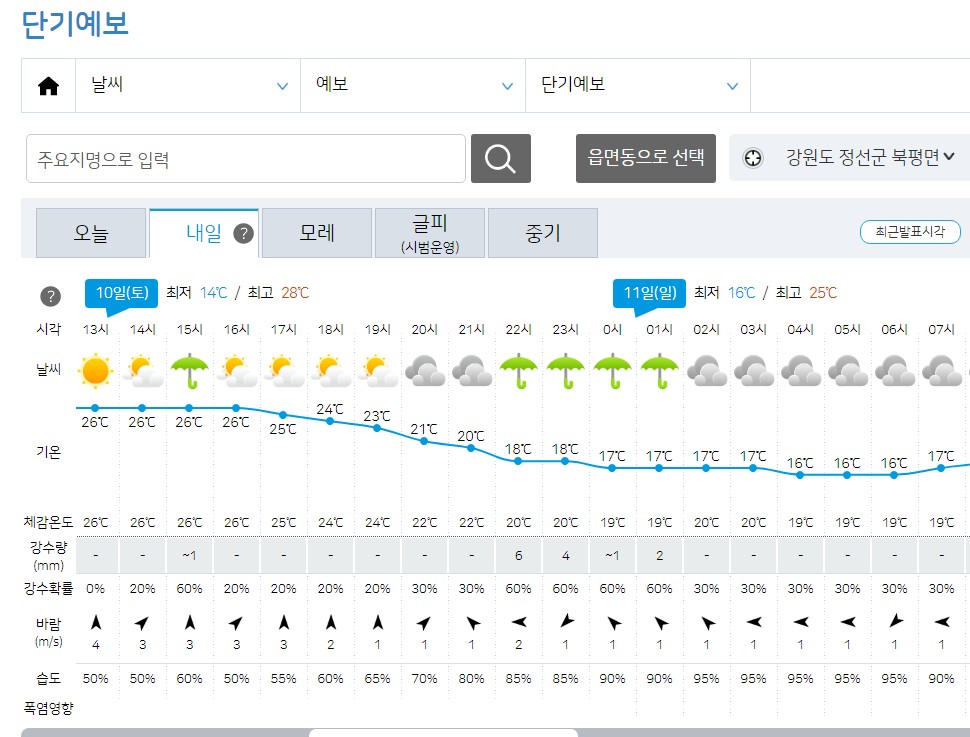Click the magnifier search button
The width and height of the screenshot is (970, 737).
[x=500, y=158]
